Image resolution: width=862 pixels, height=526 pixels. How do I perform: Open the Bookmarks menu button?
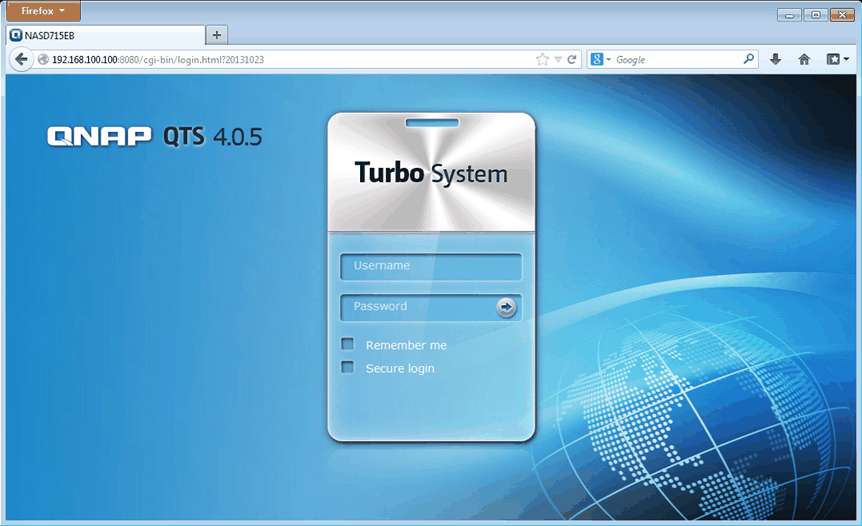click(837, 60)
